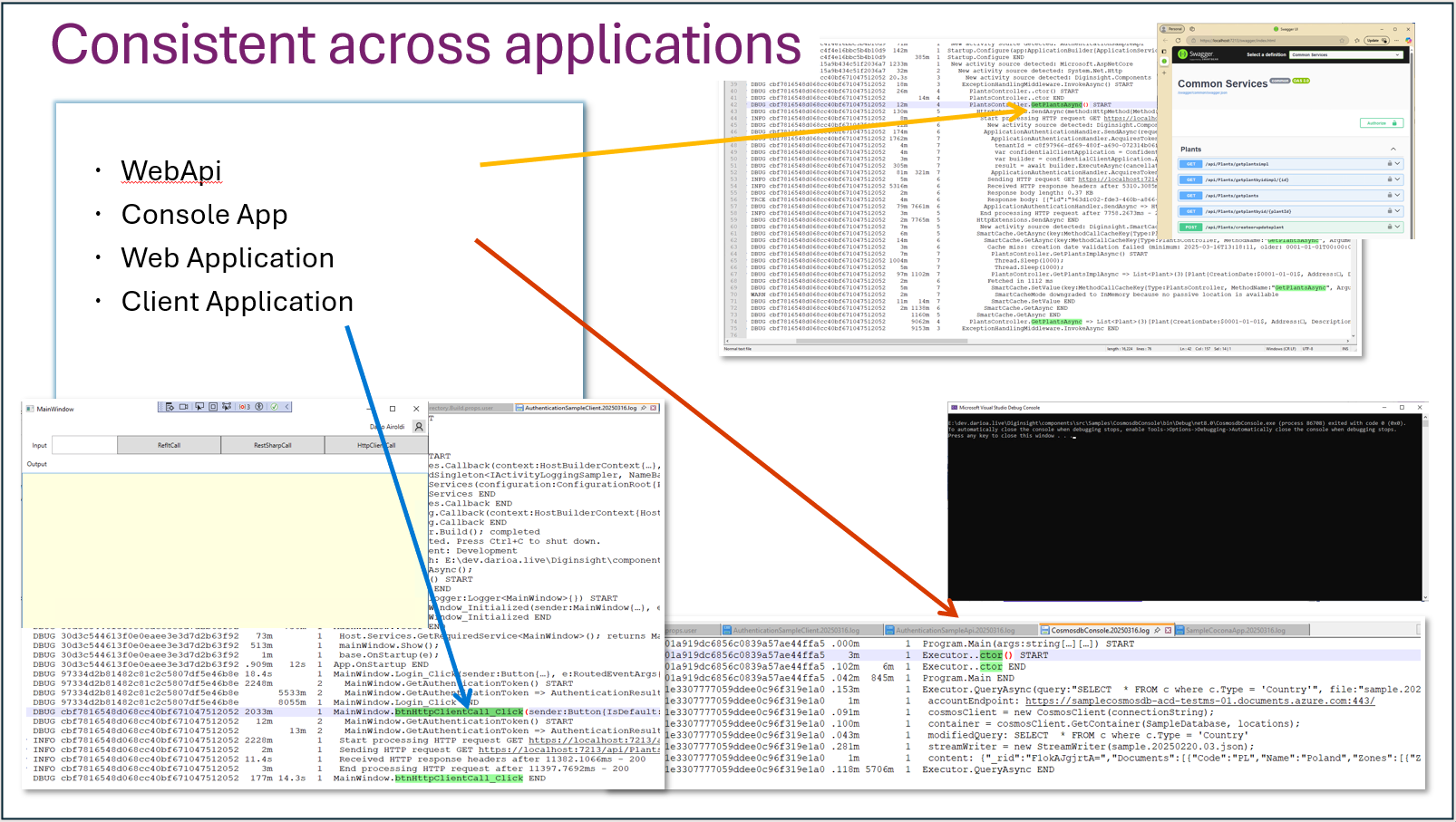Screen dimensions: 1456x822
Task: Expand GET /api/Plants/getplantsimpl endpoint chevron
Action: tap(1397, 163)
